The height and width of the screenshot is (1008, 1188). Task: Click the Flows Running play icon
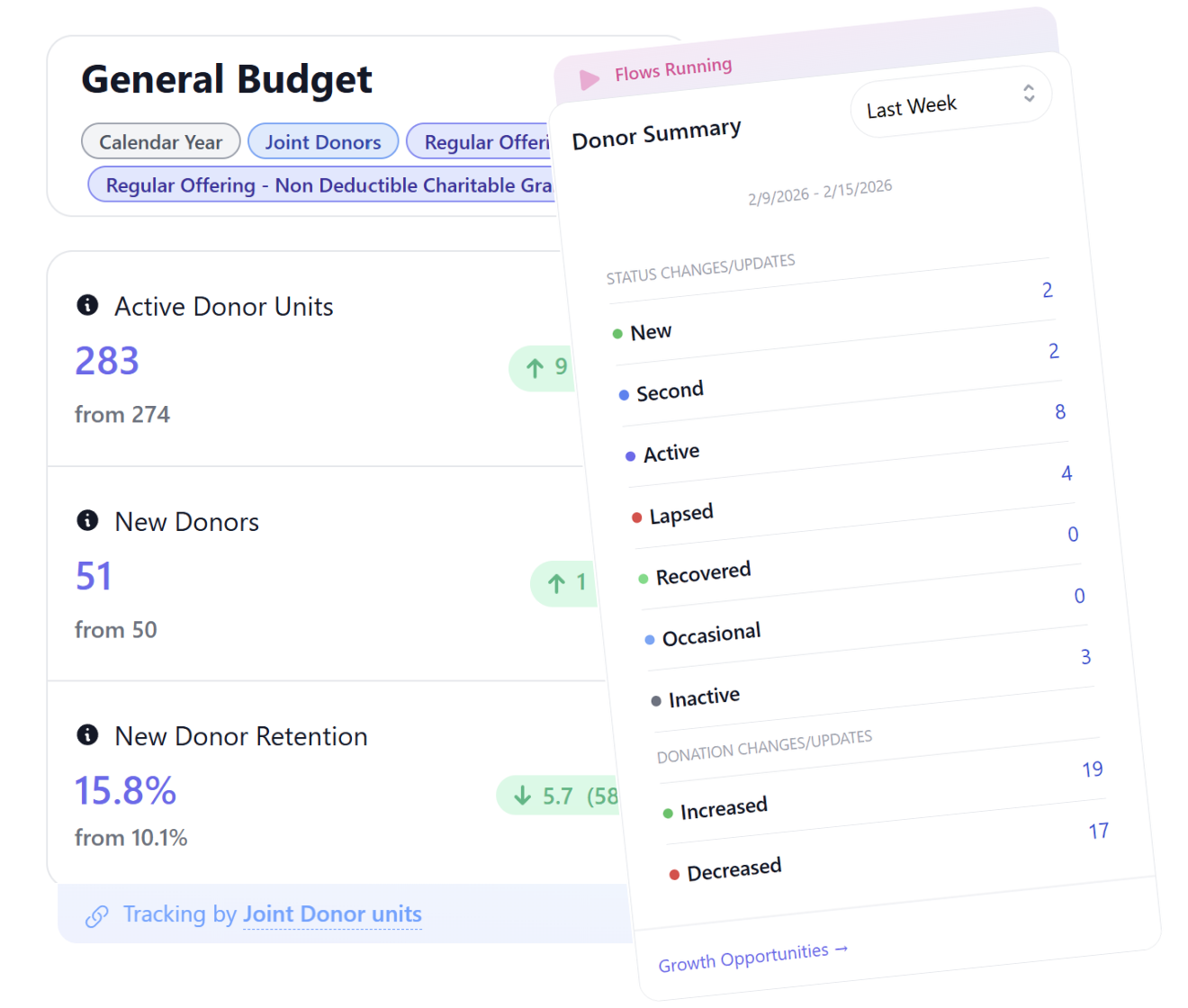coord(589,80)
